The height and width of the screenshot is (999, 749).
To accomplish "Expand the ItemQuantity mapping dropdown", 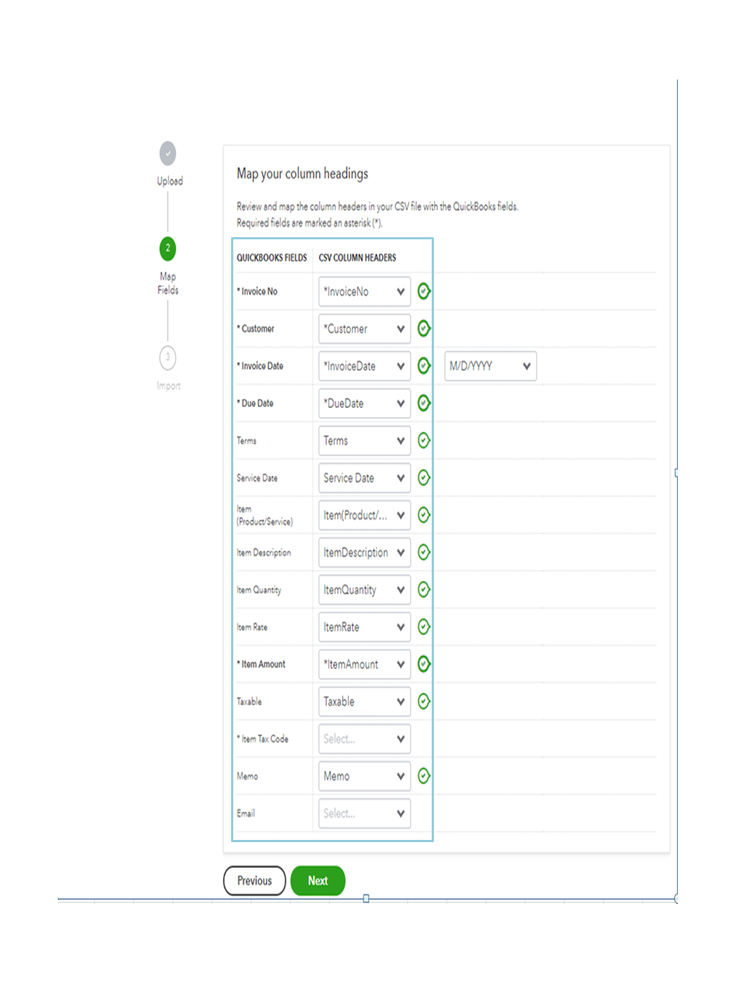I will 364,590.
